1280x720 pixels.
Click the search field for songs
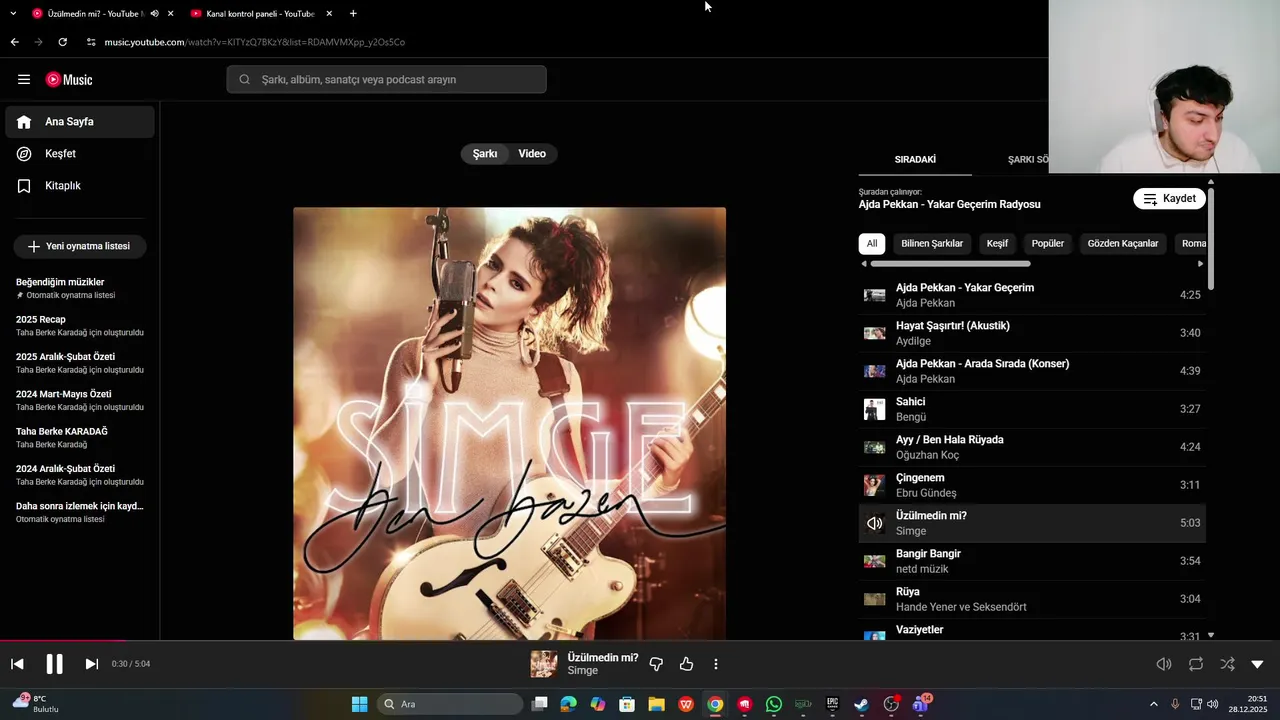click(386, 79)
